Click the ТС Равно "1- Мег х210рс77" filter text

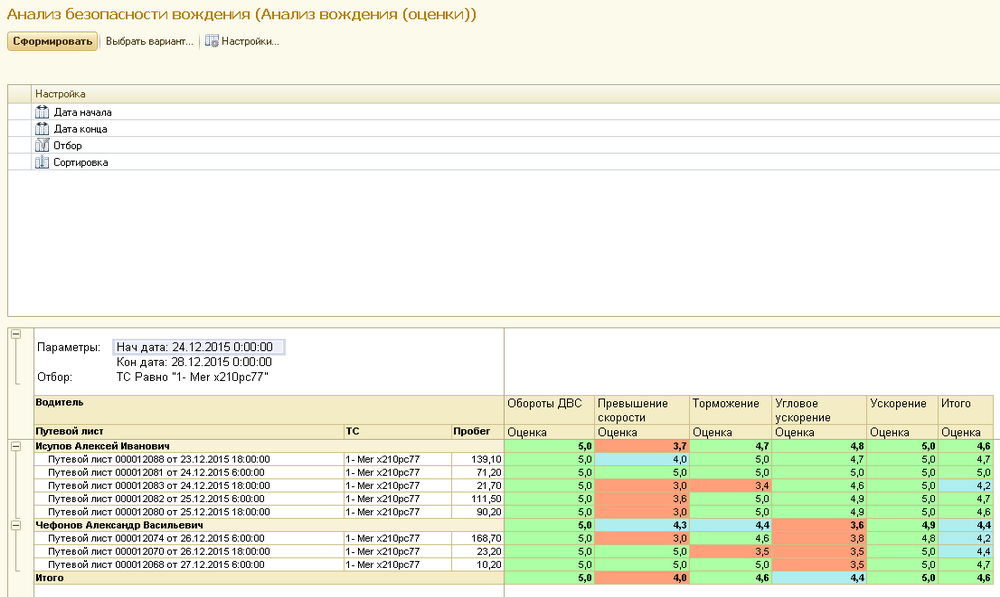pyautogui.click(x=192, y=377)
